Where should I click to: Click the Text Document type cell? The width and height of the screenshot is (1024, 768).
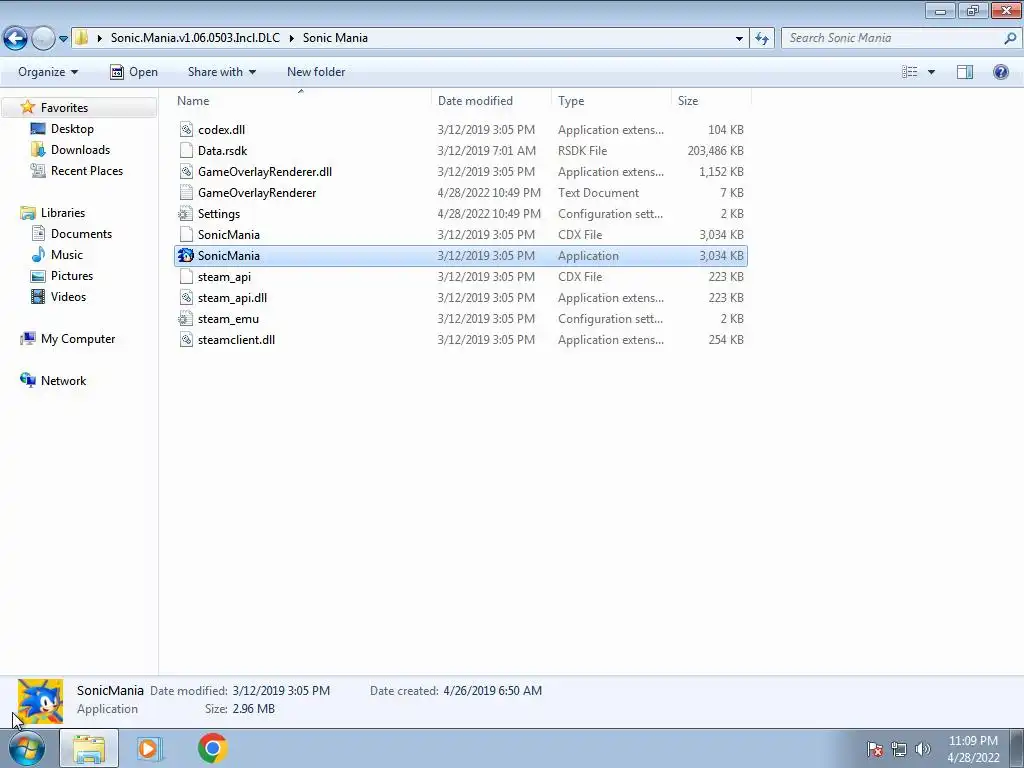point(598,193)
